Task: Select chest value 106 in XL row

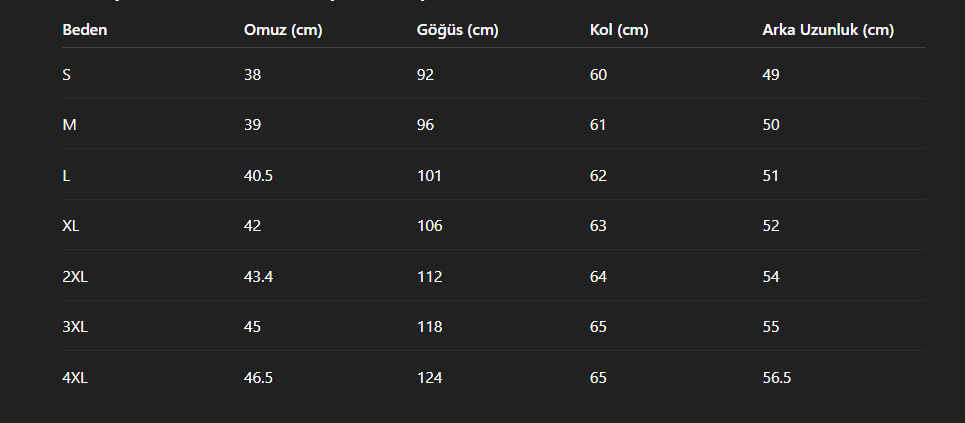Action: click(x=430, y=226)
